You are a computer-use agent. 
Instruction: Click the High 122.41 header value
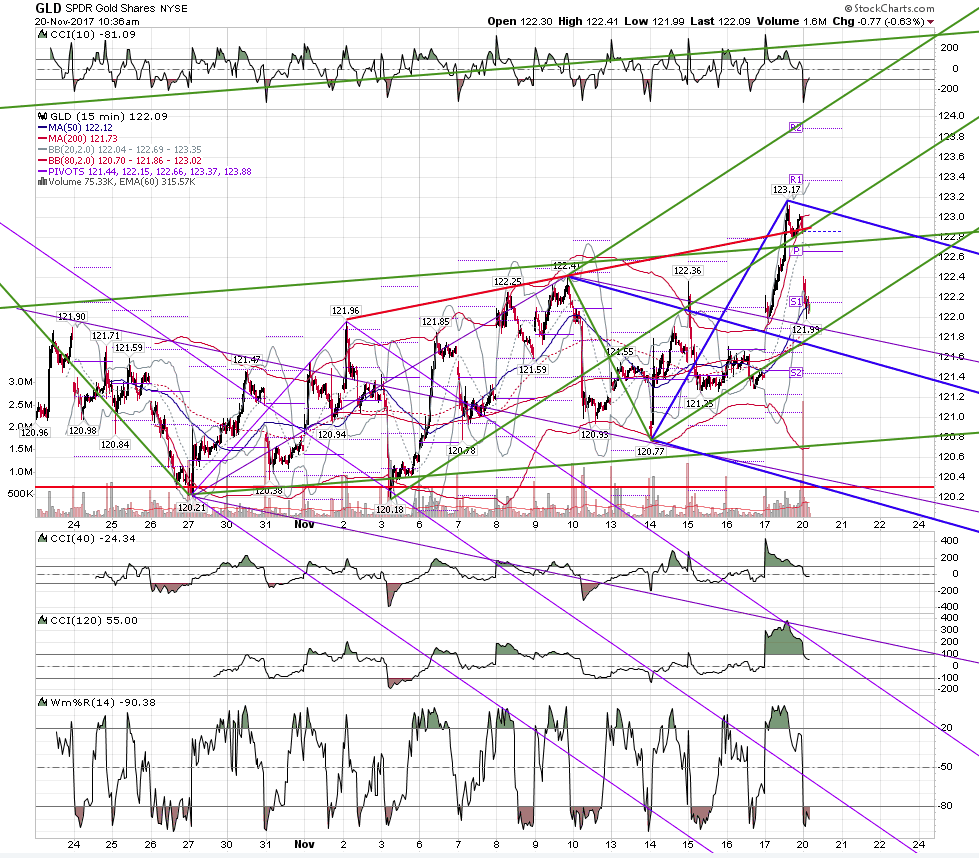click(x=588, y=21)
